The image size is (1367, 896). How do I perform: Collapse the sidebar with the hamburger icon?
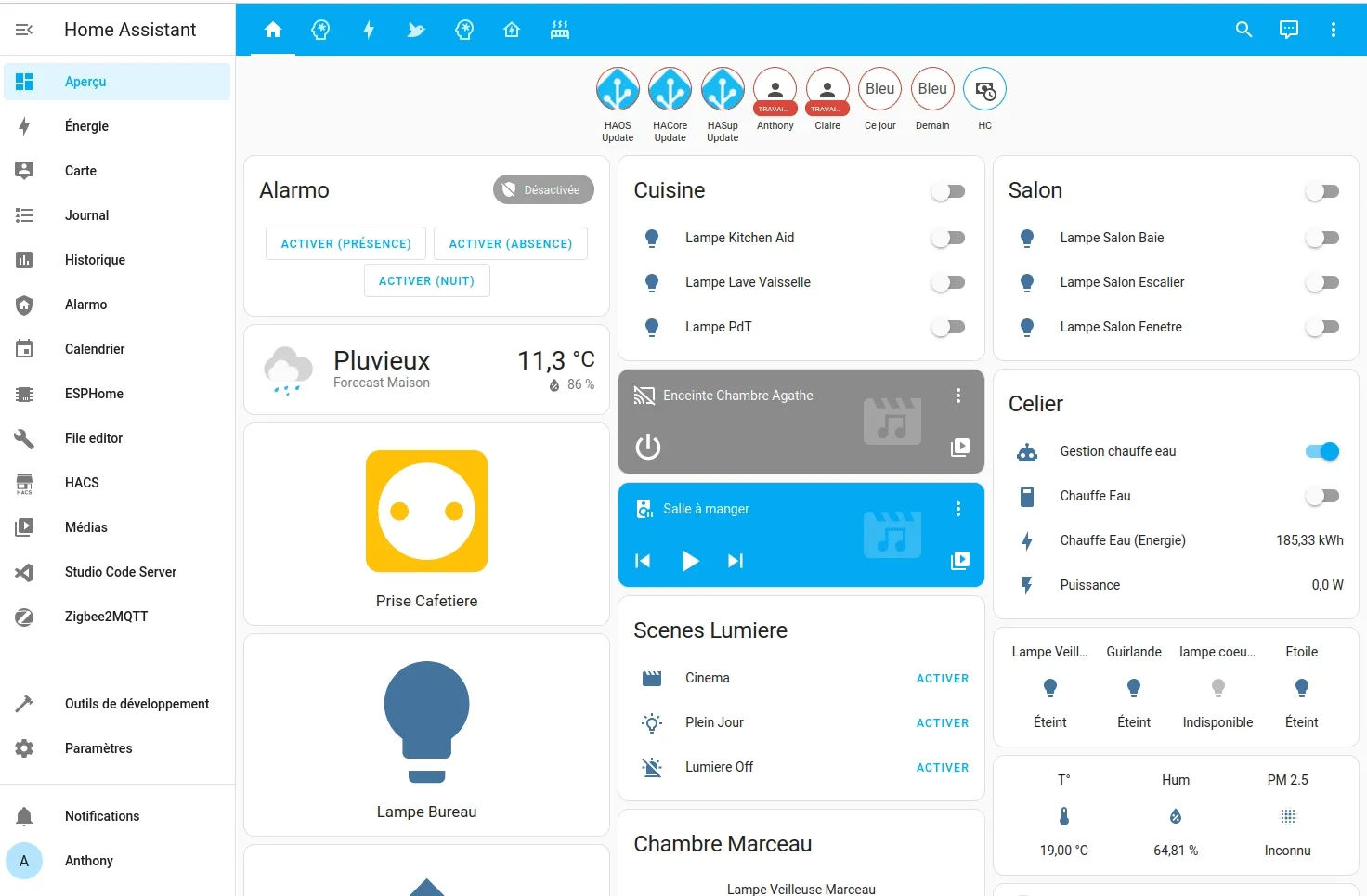24,29
